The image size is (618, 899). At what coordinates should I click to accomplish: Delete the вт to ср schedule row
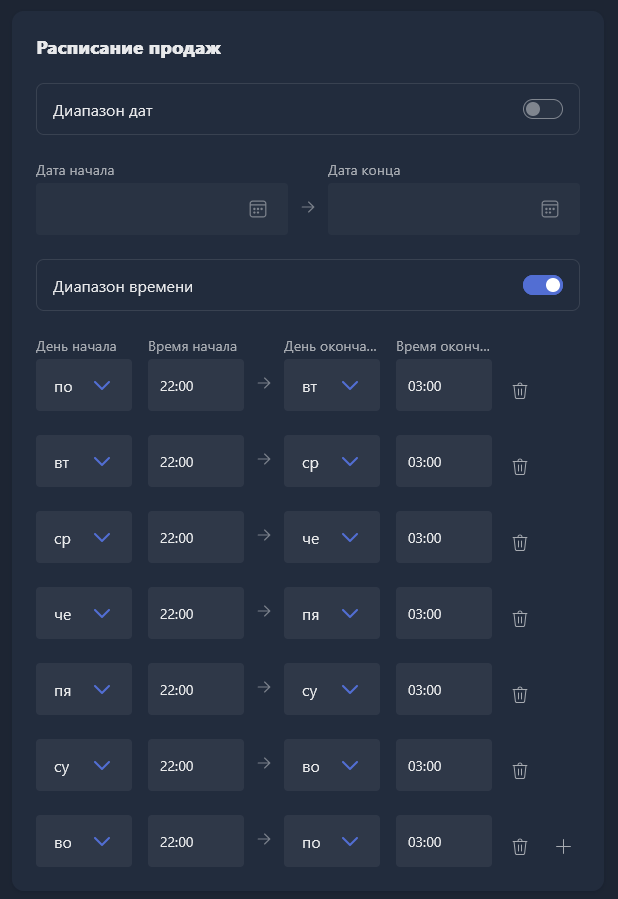[x=520, y=466]
